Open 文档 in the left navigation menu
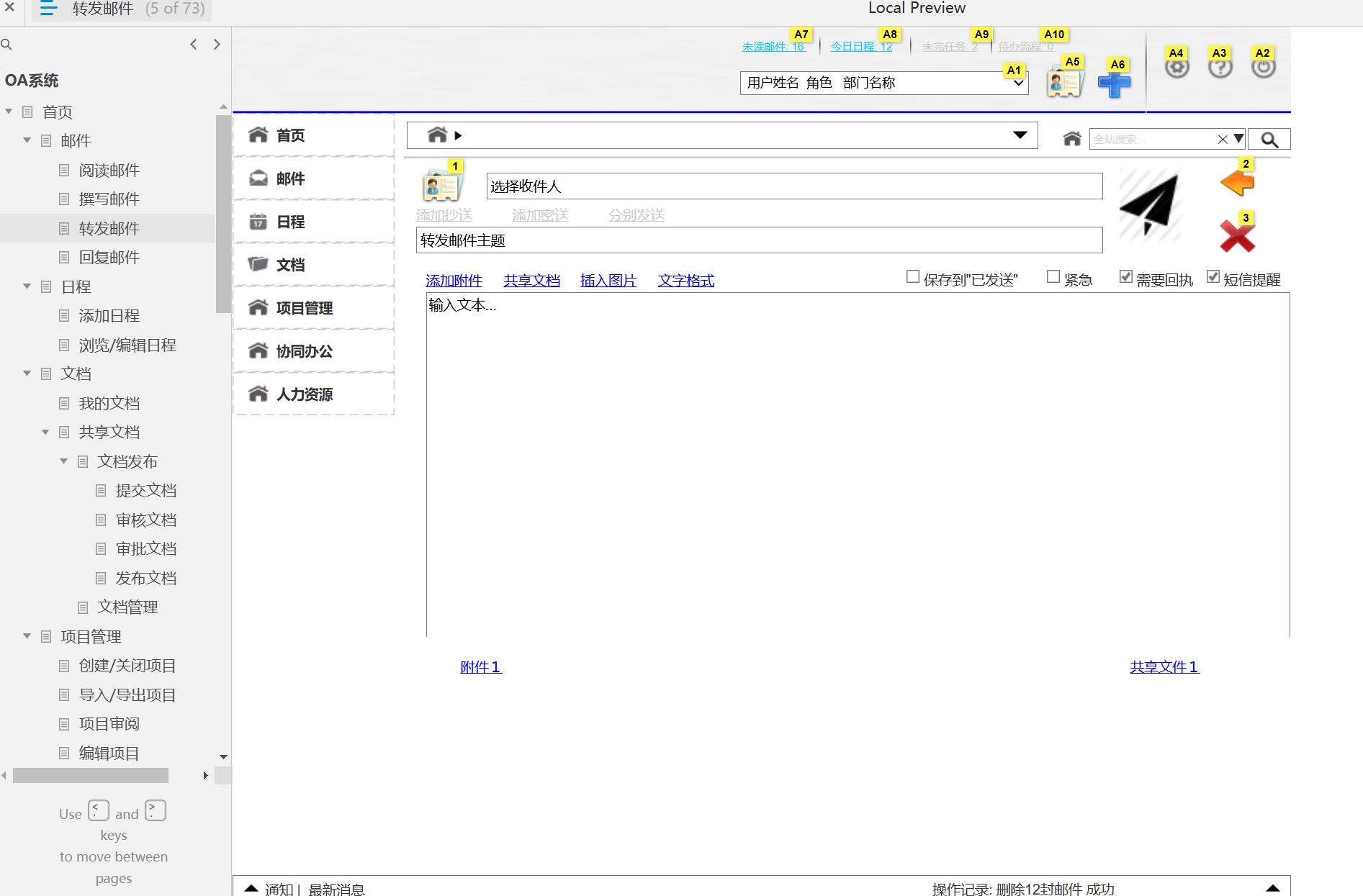The width and height of the screenshot is (1363, 896). tap(313, 265)
